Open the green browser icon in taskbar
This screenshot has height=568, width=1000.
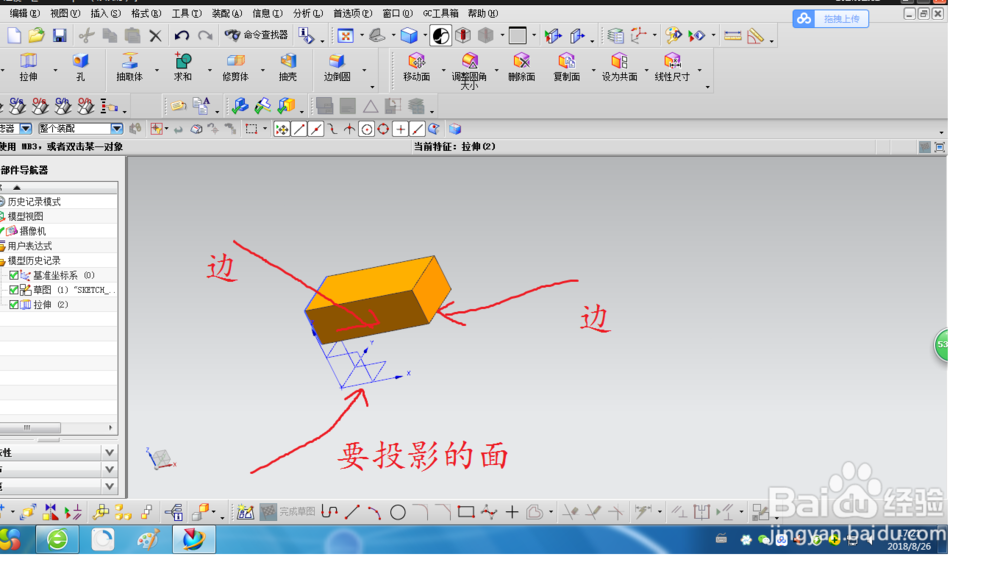click(57, 539)
